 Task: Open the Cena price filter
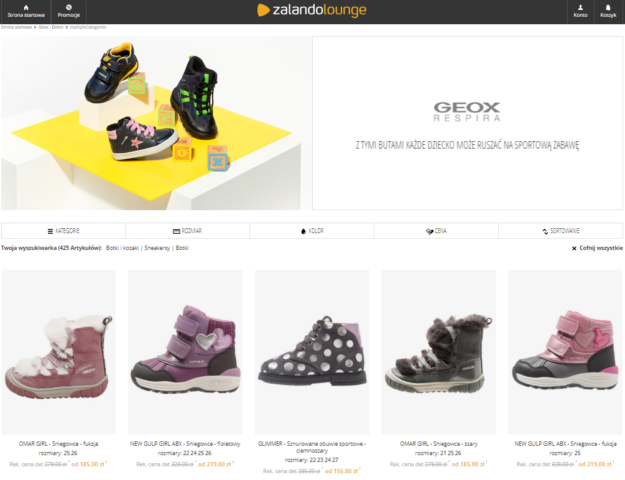(x=436, y=231)
